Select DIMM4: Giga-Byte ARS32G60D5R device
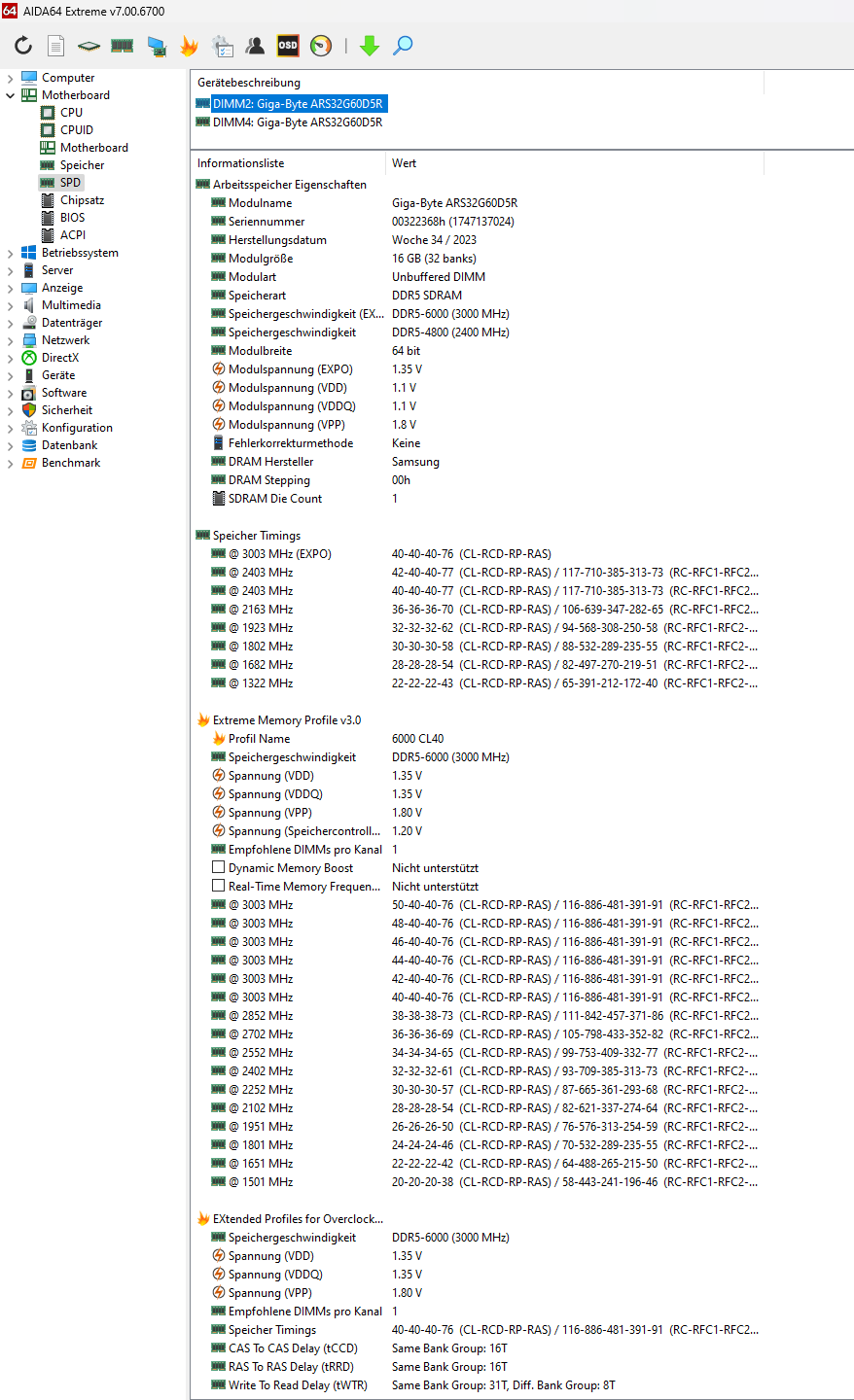 point(298,122)
